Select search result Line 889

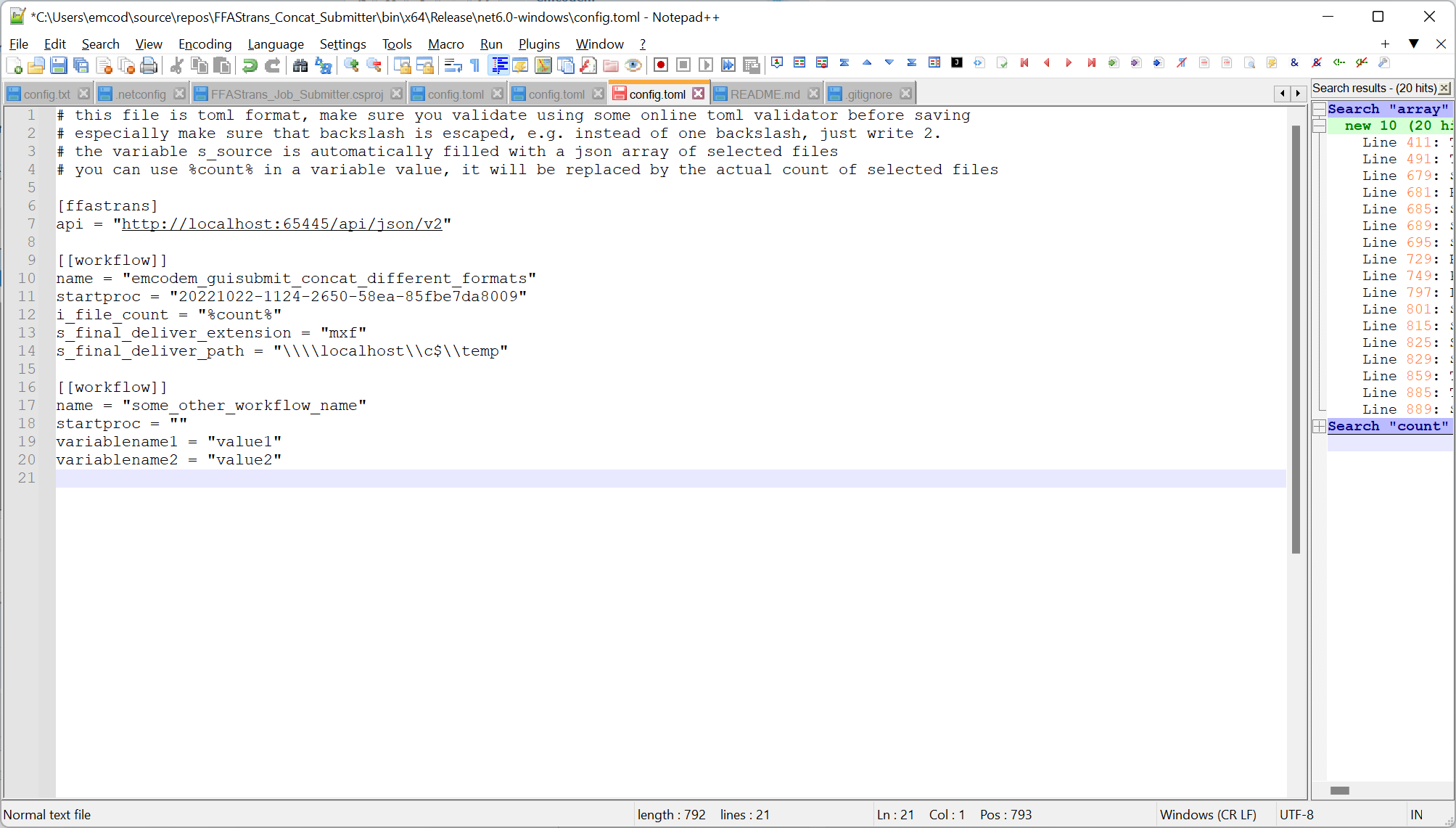(x=1406, y=410)
